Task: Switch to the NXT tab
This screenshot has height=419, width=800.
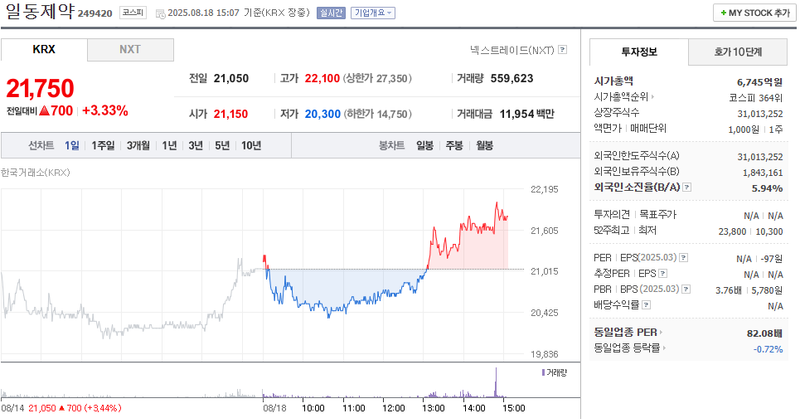Action: [130, 50]
